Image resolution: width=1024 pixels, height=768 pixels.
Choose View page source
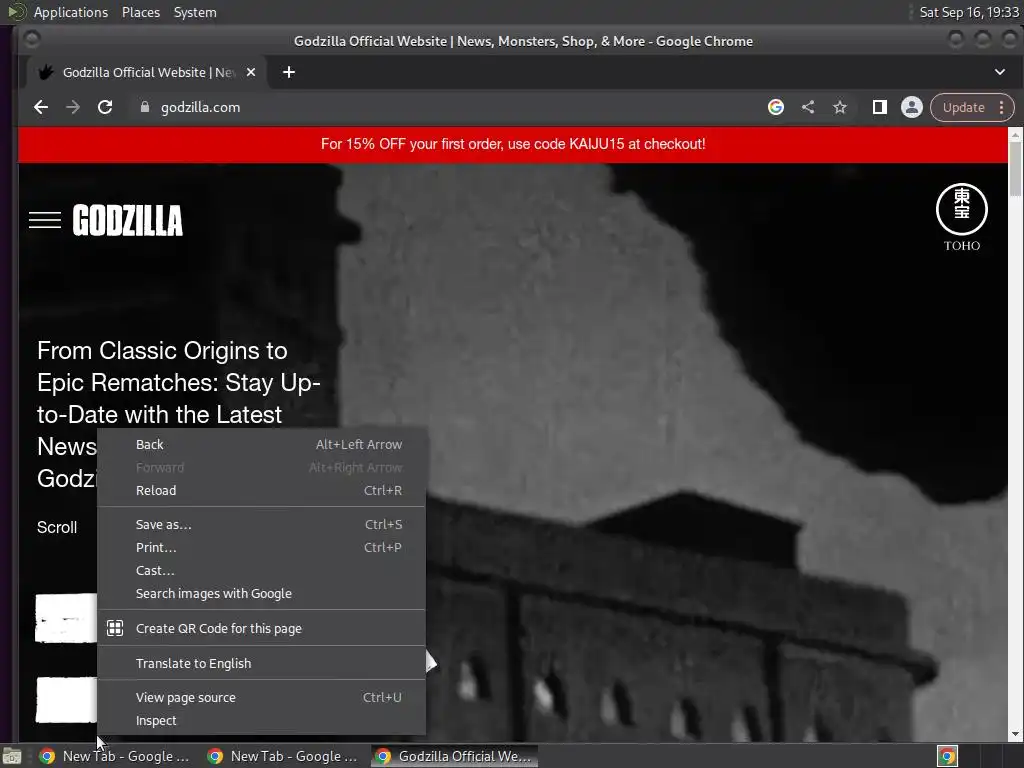[261, 697]
